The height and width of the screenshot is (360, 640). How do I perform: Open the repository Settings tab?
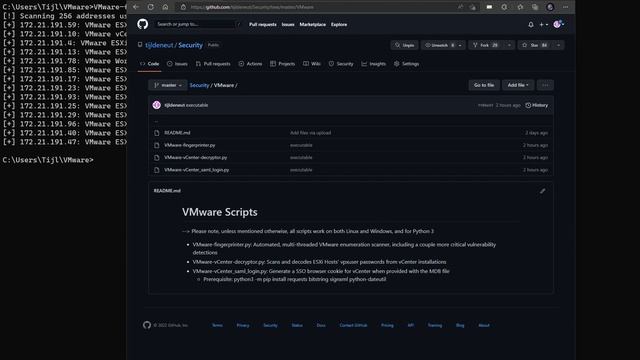[407, 64]
